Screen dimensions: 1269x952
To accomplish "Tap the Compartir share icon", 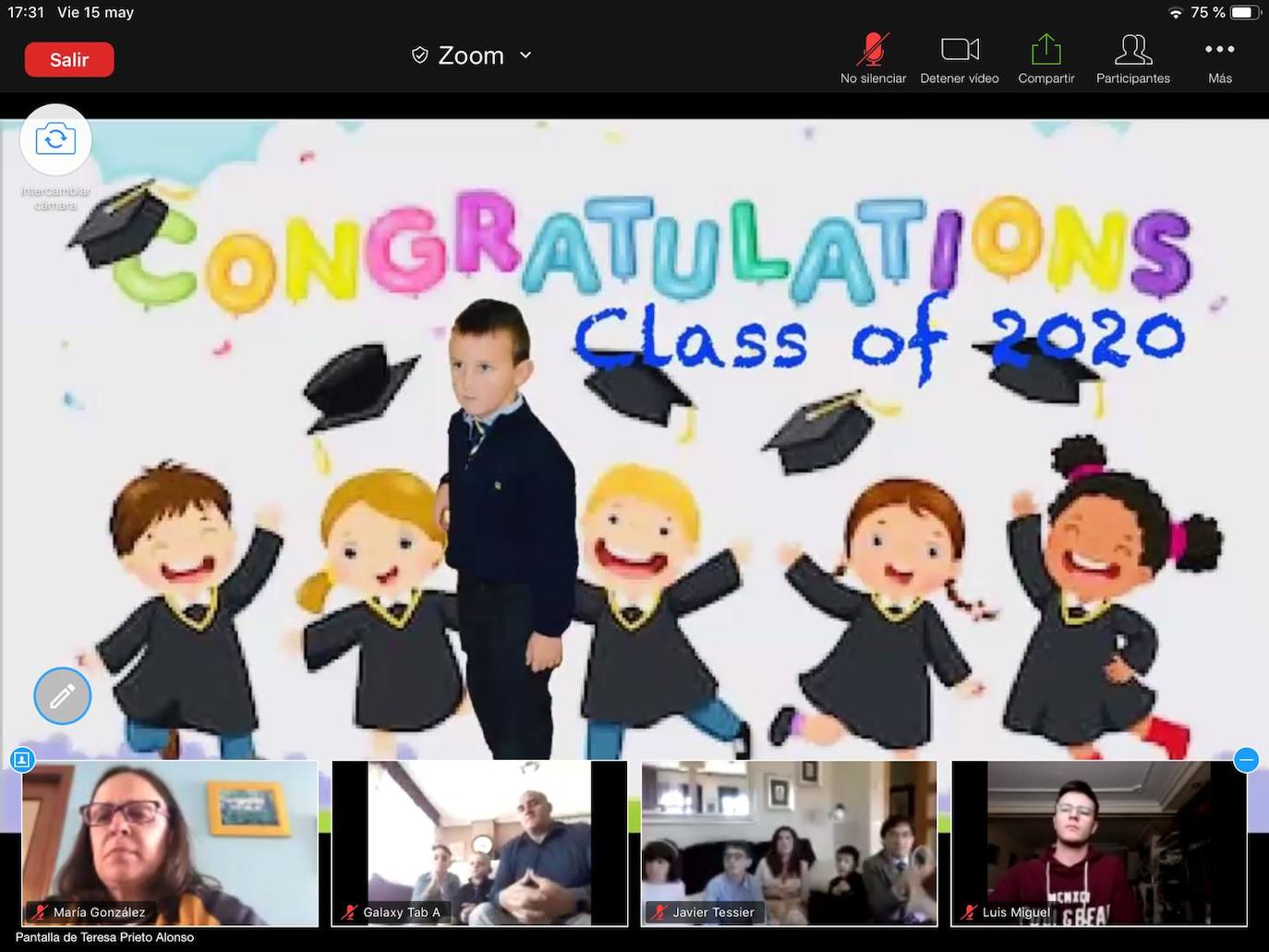I will point(1045,49).
